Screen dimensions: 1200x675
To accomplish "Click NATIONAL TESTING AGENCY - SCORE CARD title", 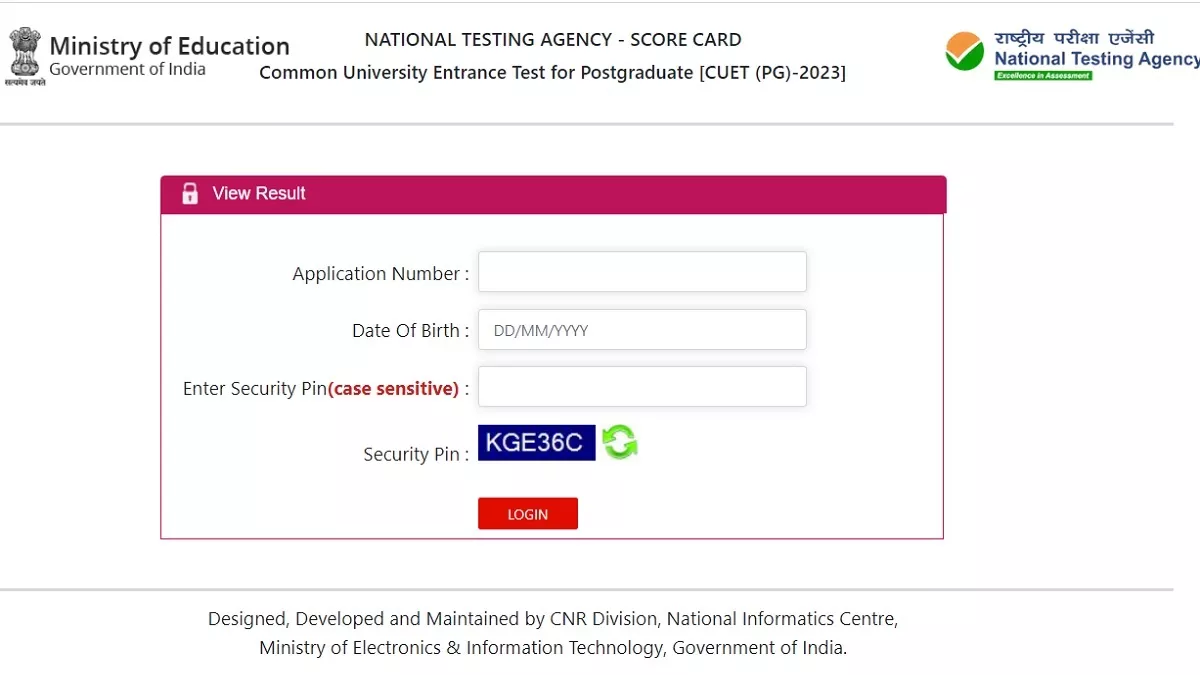I will (x=553, y=40).
